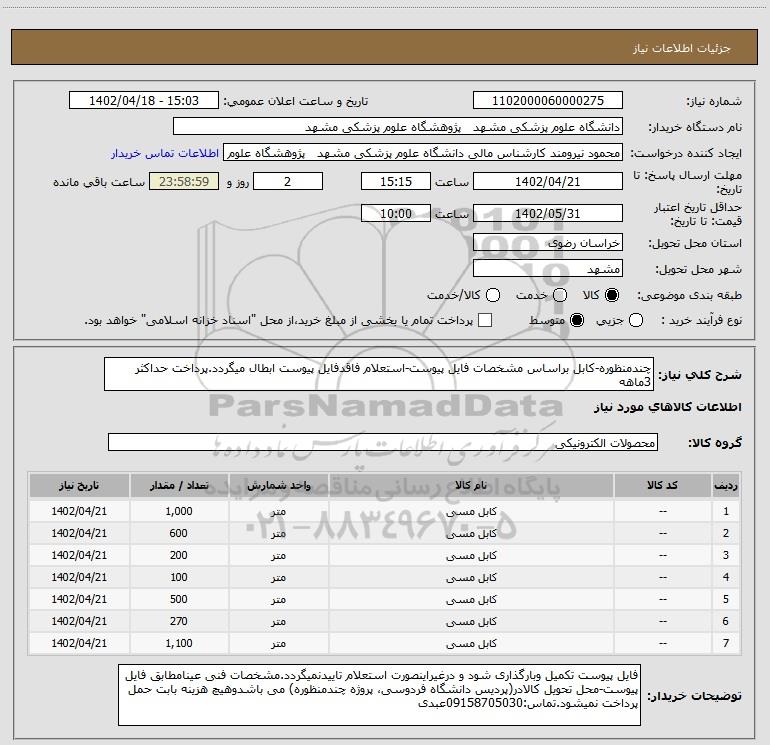Image resolution: width=770 pixels, height=745 pixels.
Task: Click response deadline date 1402/04/21 field
Action: 548,181
